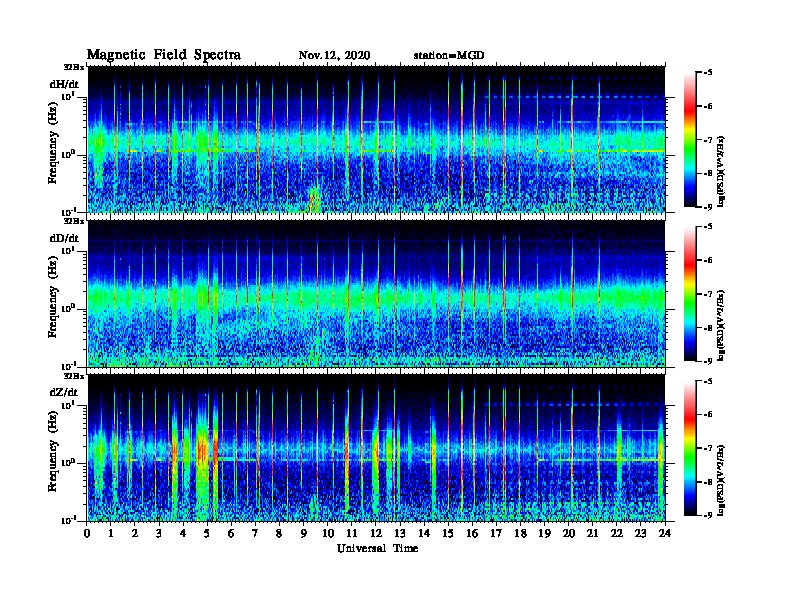The image size is (792, 612).
Task: Click the hour 2 tick label
Action: click(135, 534)
